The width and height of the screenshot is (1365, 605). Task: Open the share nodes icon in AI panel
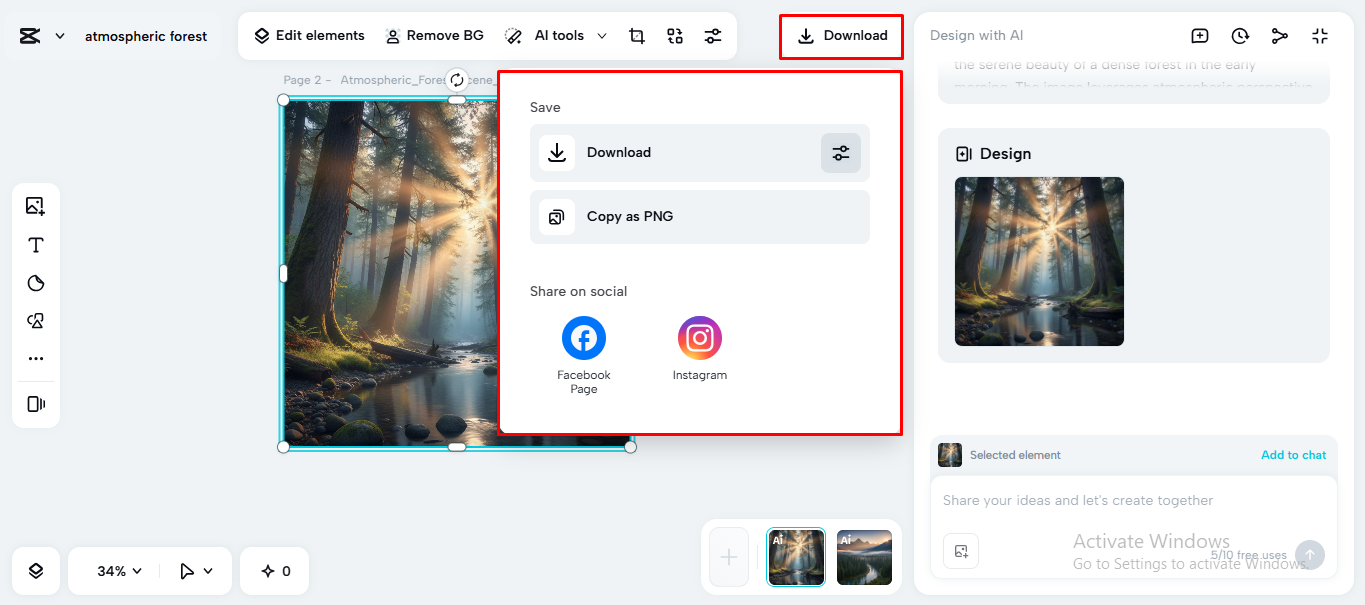[x=1280, y=36]
